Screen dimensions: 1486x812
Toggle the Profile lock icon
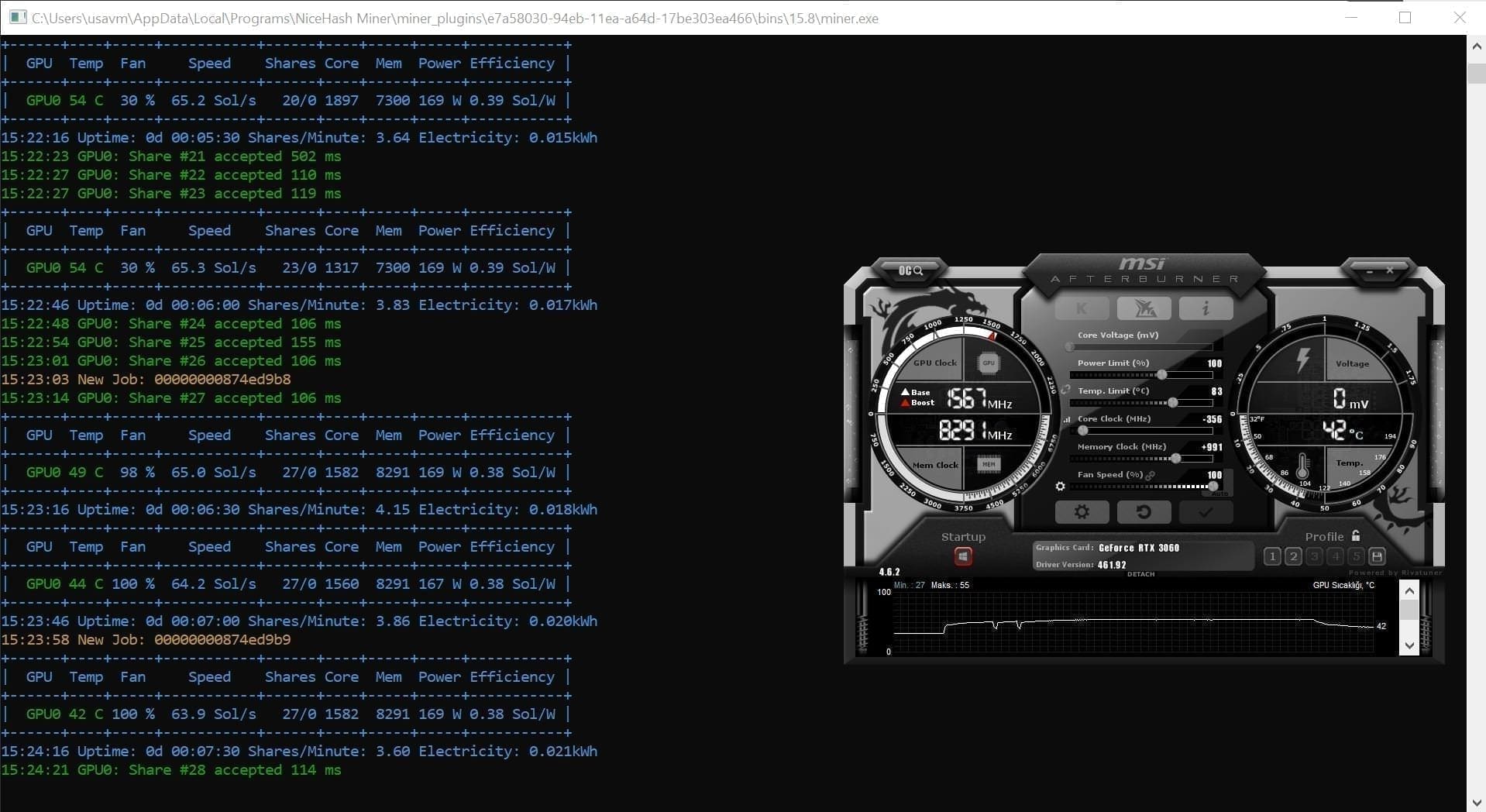1356,535
